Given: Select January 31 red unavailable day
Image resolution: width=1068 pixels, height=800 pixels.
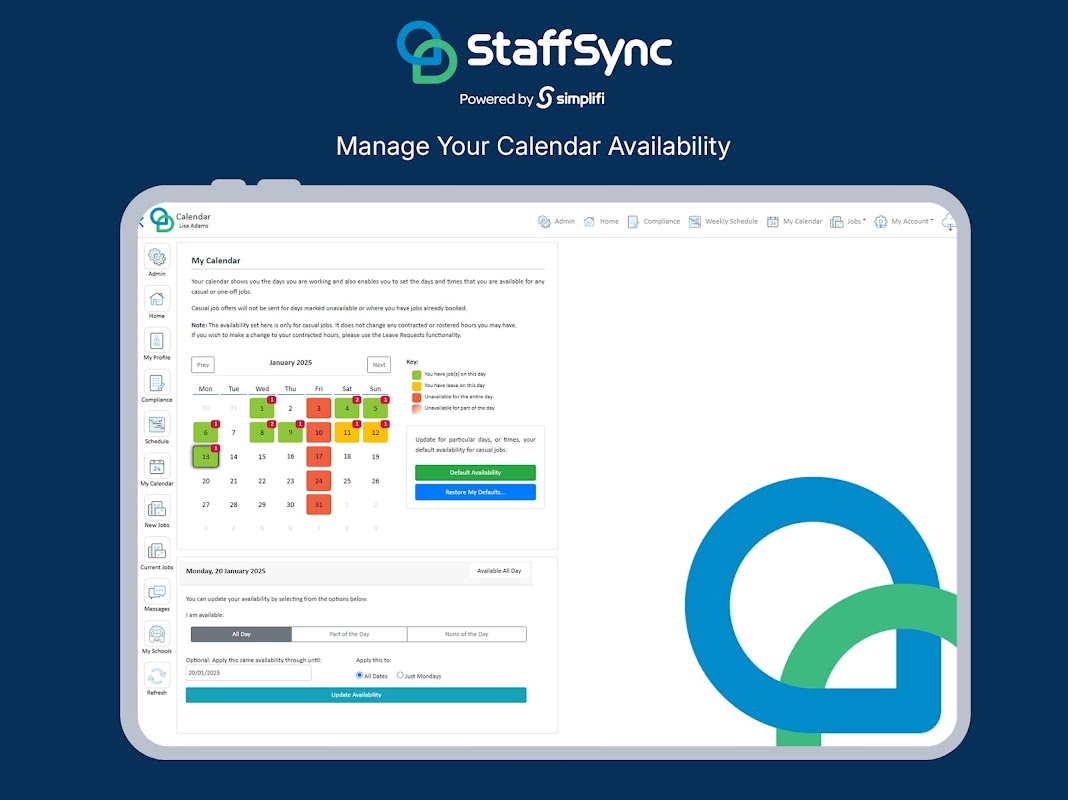Looking at the screenshot, I should click(319, 505).
